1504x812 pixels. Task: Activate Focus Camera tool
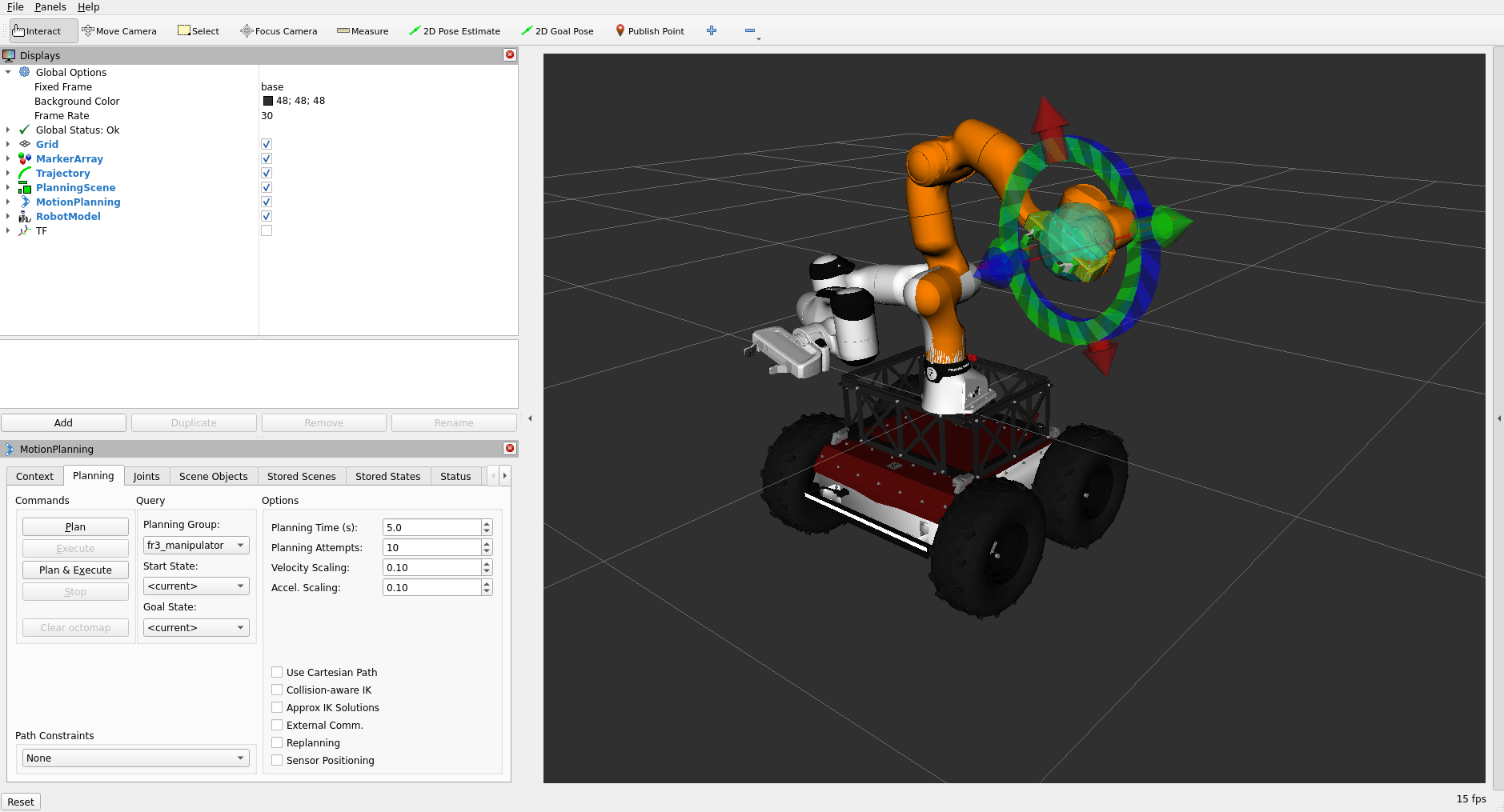[x=279, y=31]
